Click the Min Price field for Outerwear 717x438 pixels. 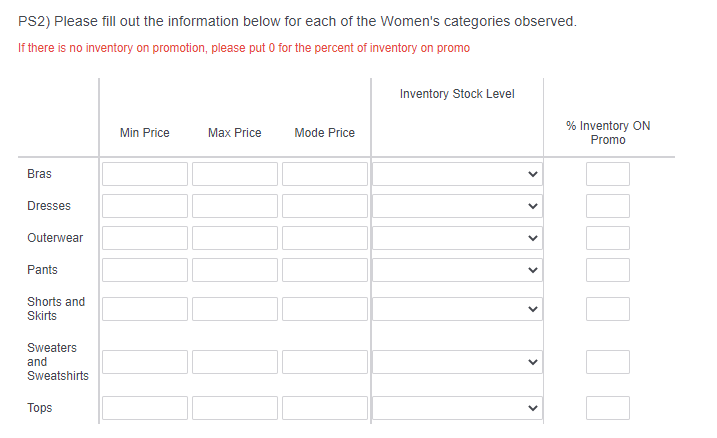point(144,238)
